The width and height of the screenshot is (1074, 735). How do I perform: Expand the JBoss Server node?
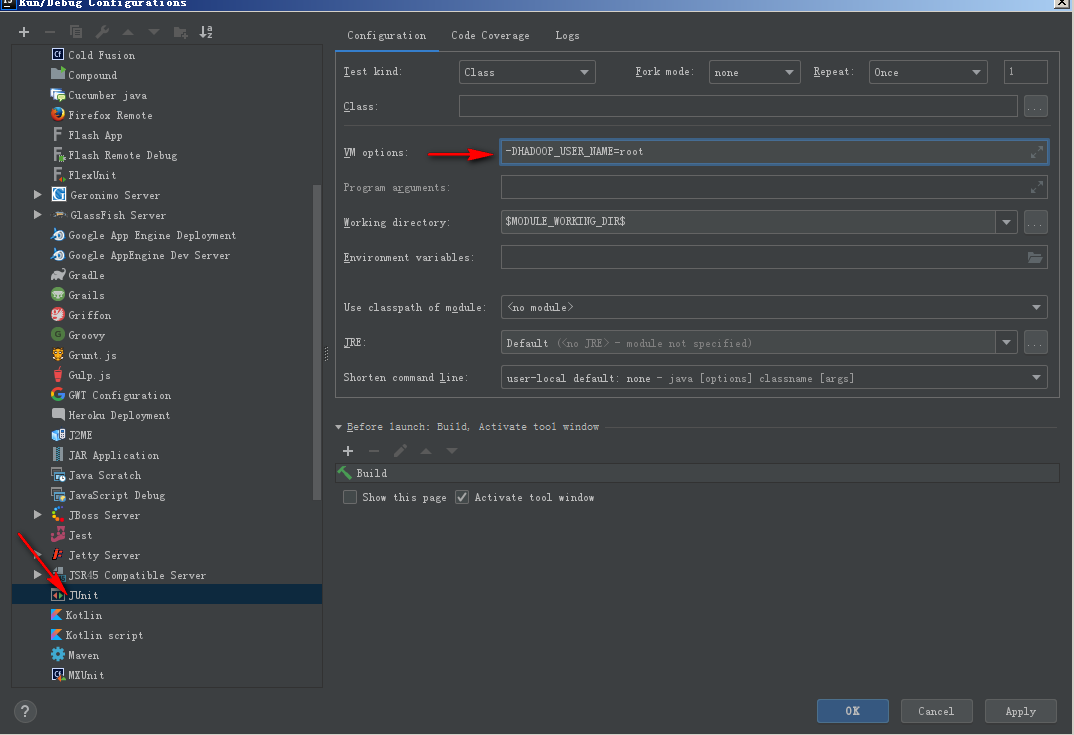[38, 515]
